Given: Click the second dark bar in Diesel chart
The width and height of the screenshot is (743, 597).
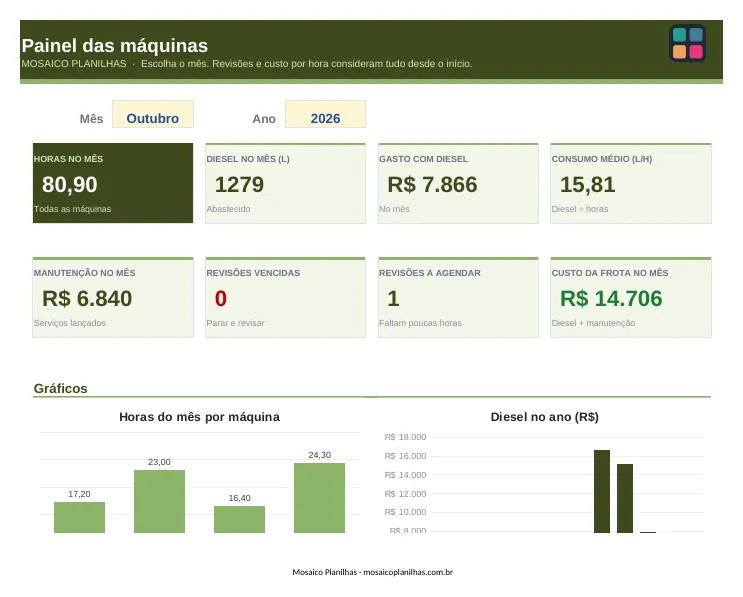Looking at the screenshot, I should [625, 498].
